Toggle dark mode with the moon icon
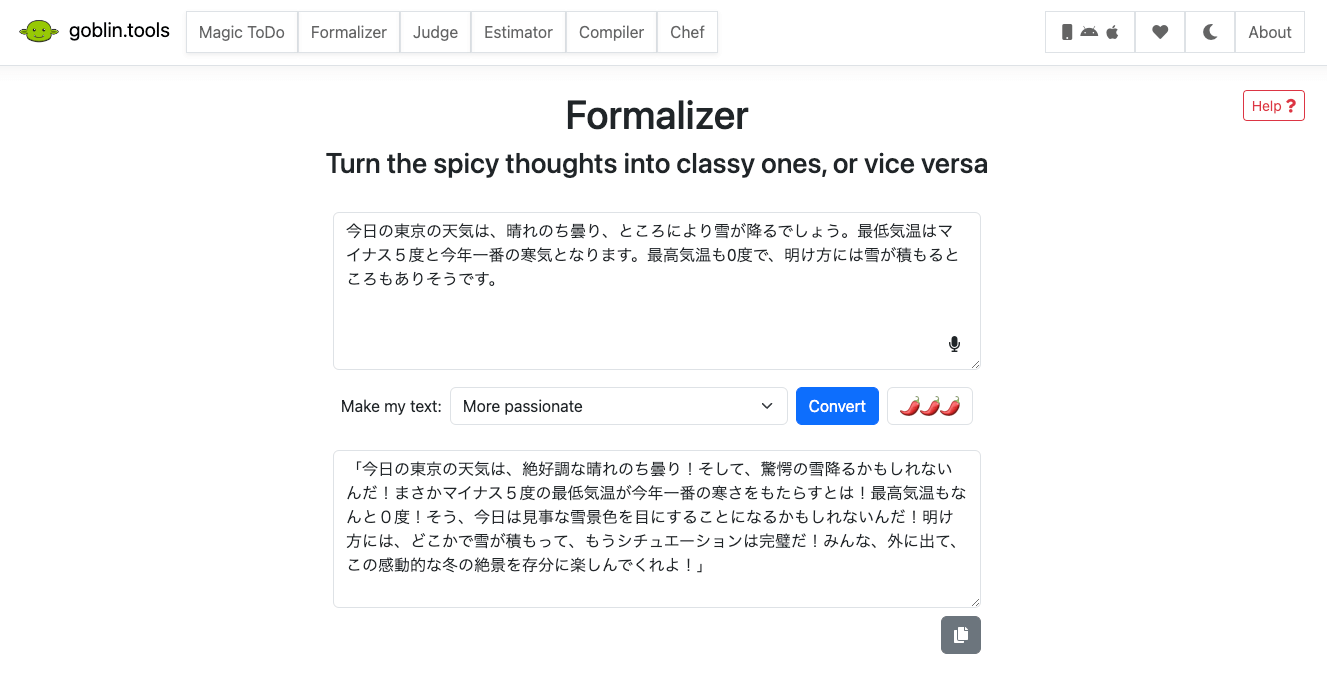1327x675 pixels. point(1210,32)
